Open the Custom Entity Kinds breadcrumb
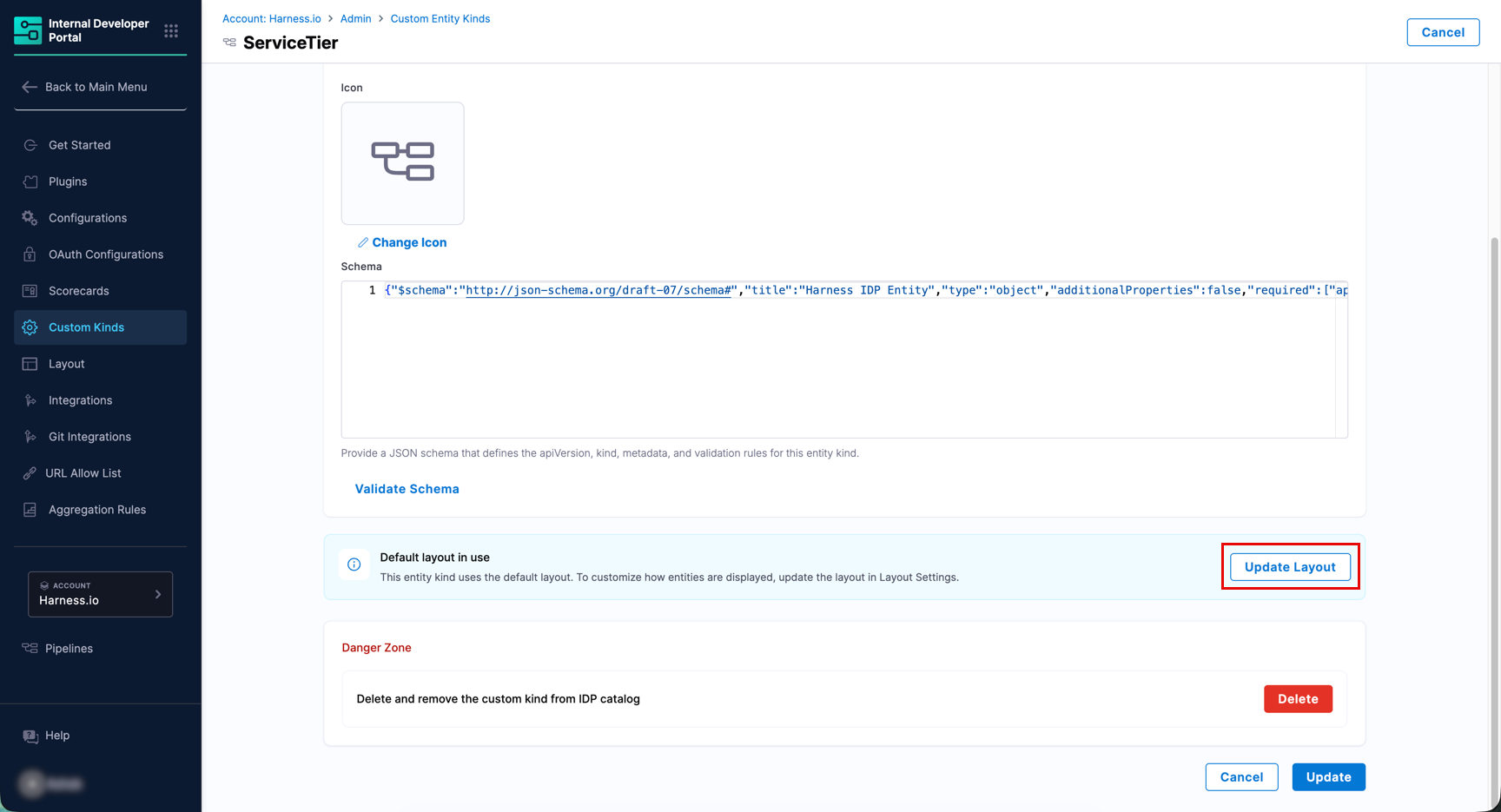The image size is (1501, 812). pos(440,18)
